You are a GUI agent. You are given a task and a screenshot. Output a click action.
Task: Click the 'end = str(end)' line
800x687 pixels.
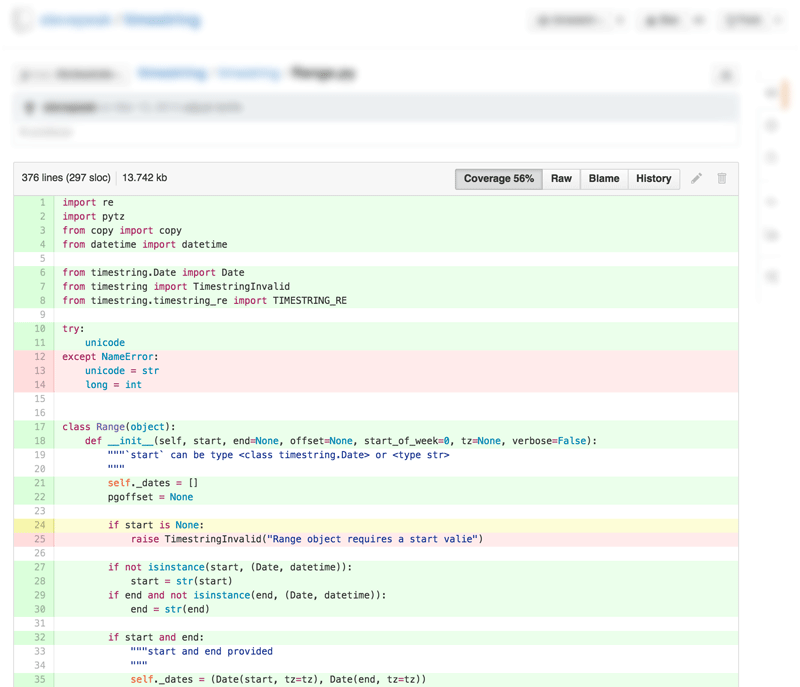pyautogui.click(x=170, y=609)
